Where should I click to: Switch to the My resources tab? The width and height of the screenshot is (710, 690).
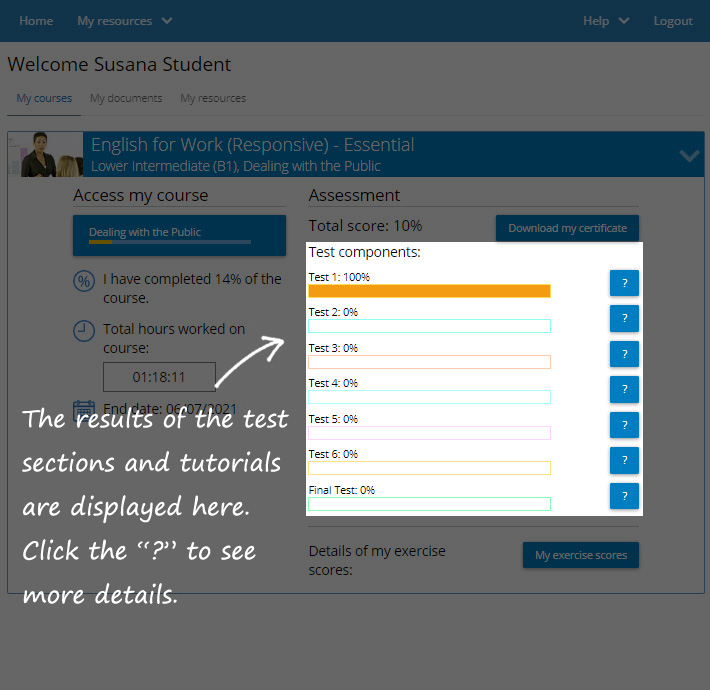[x=213, y=98]
